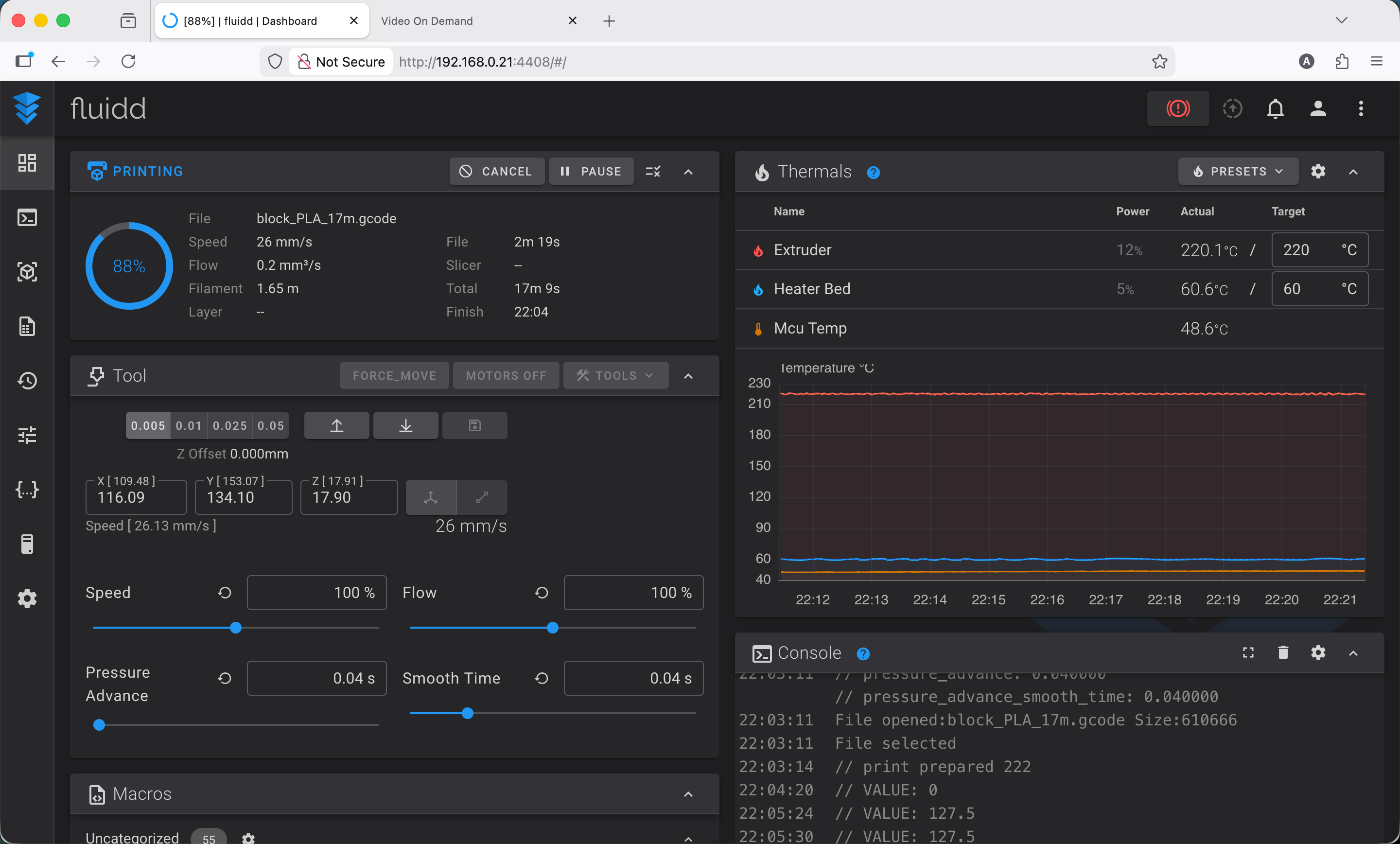This screenshot has width=1400, height=844.
Task: Pause the current print
Action: point(591,172)
